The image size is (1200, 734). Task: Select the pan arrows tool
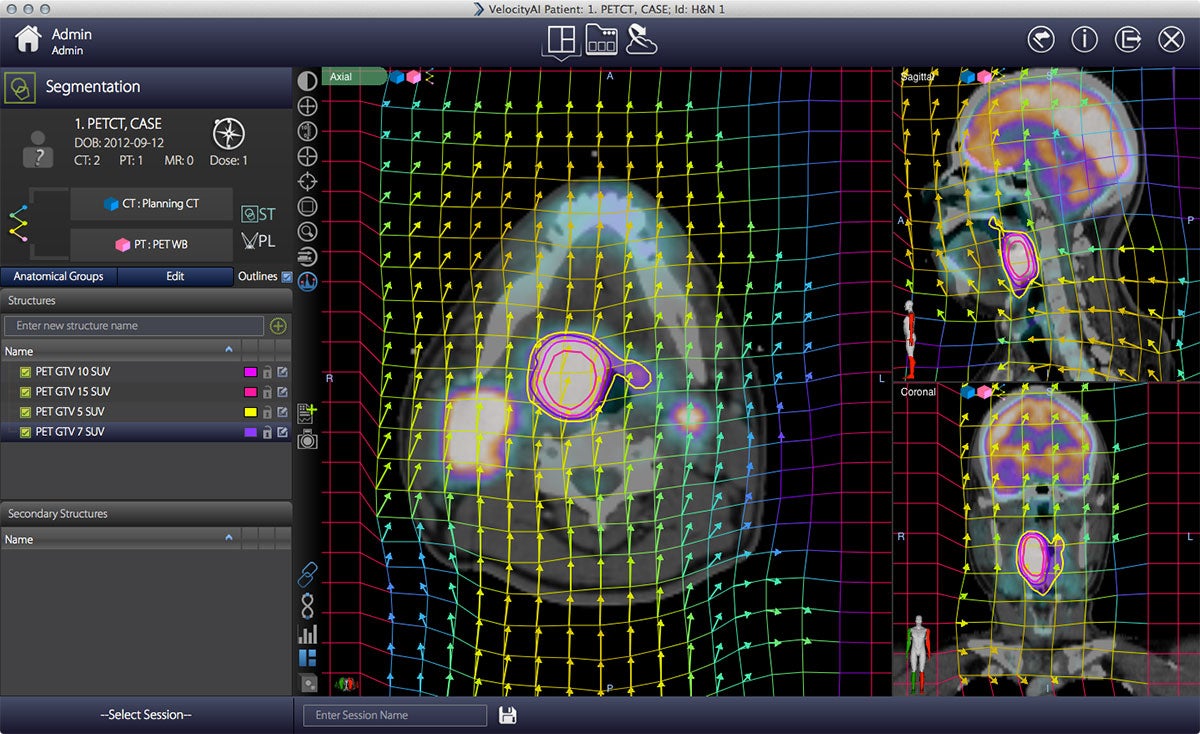pyautogui.click(x=308, y=106)
